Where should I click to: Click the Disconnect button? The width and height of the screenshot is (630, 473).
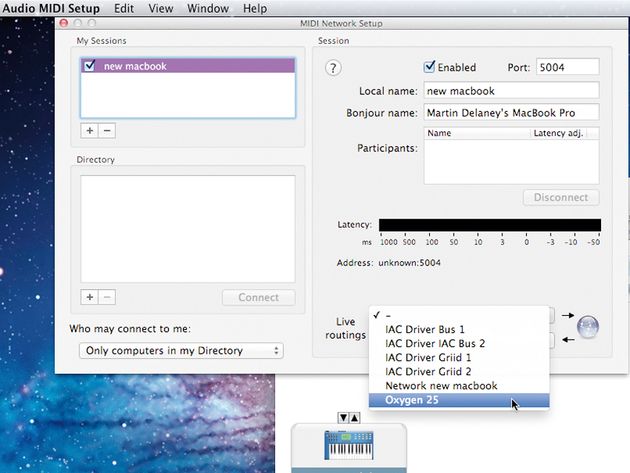pos(561,197)
